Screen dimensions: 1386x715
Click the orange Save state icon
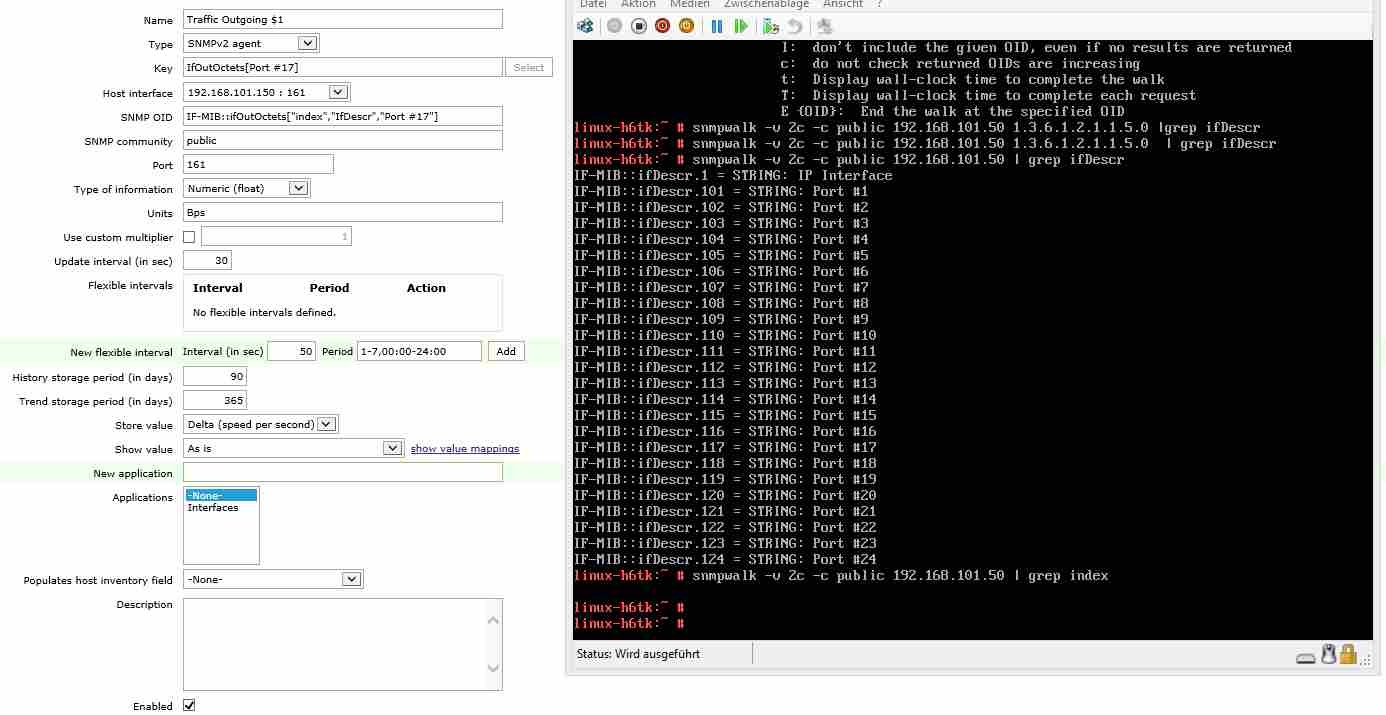tap(686, 26)
